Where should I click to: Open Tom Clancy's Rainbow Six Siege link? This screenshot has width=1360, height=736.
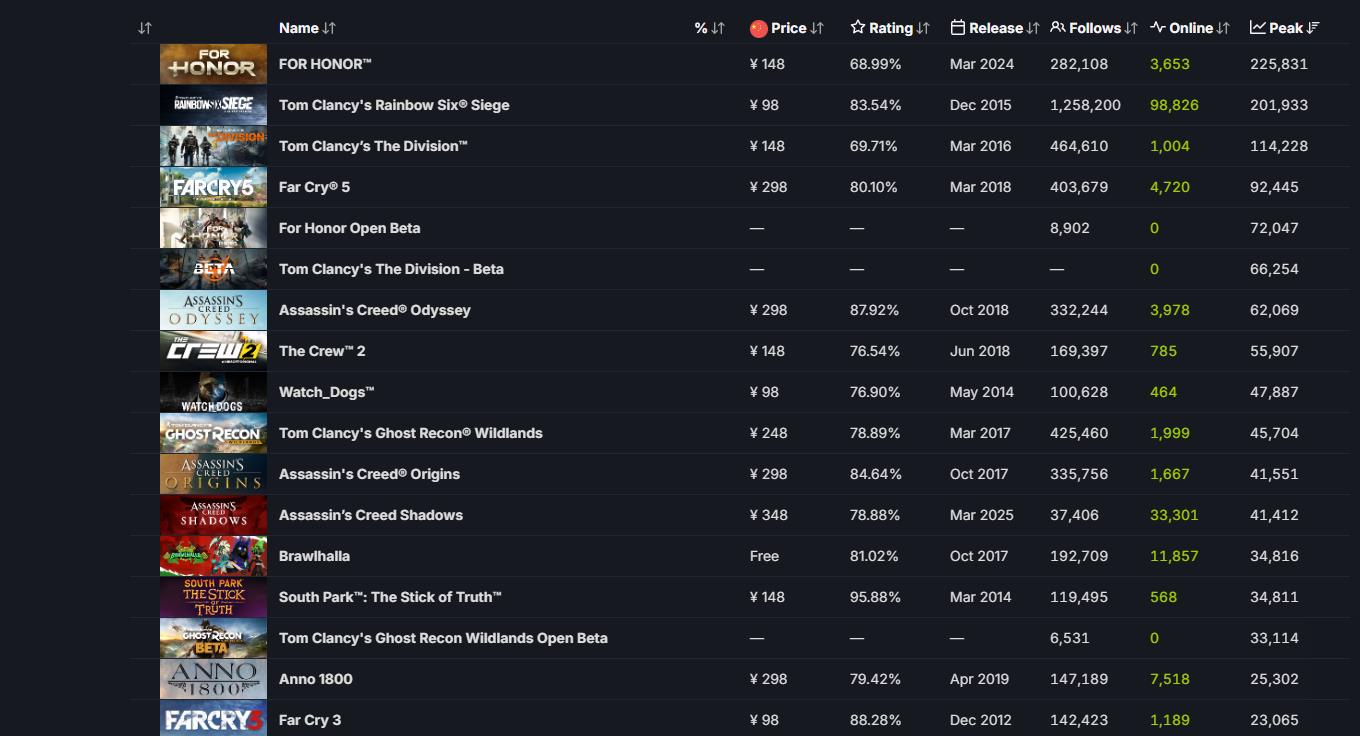(x=394, y=105)
